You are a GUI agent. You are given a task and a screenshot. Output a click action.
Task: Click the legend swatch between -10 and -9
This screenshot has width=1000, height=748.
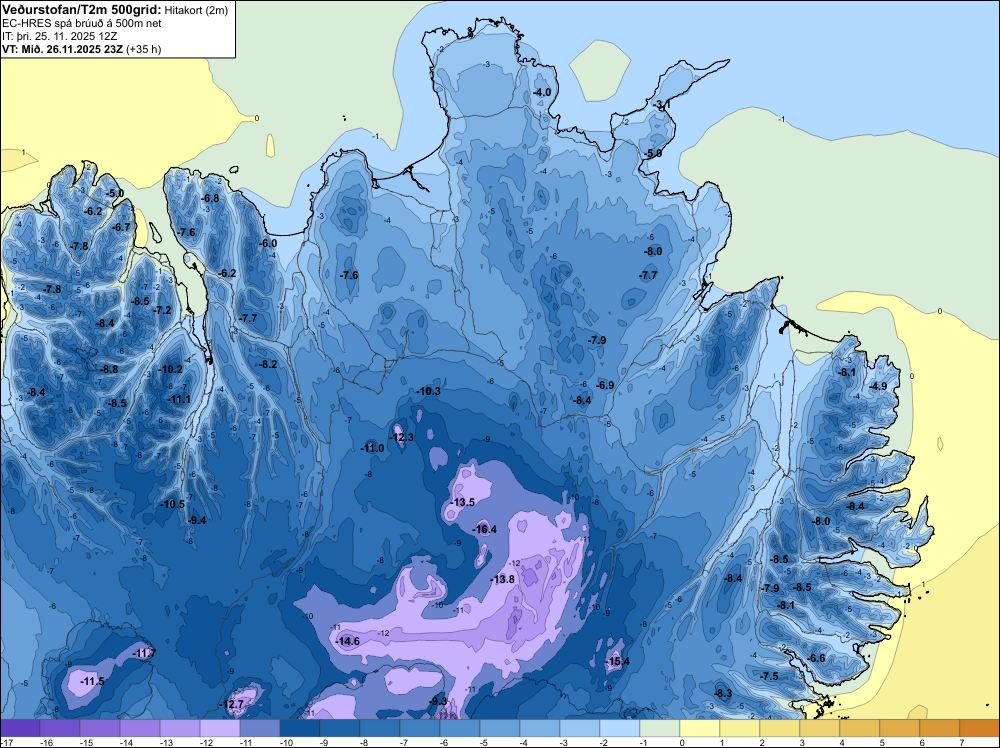coord(300,728)
